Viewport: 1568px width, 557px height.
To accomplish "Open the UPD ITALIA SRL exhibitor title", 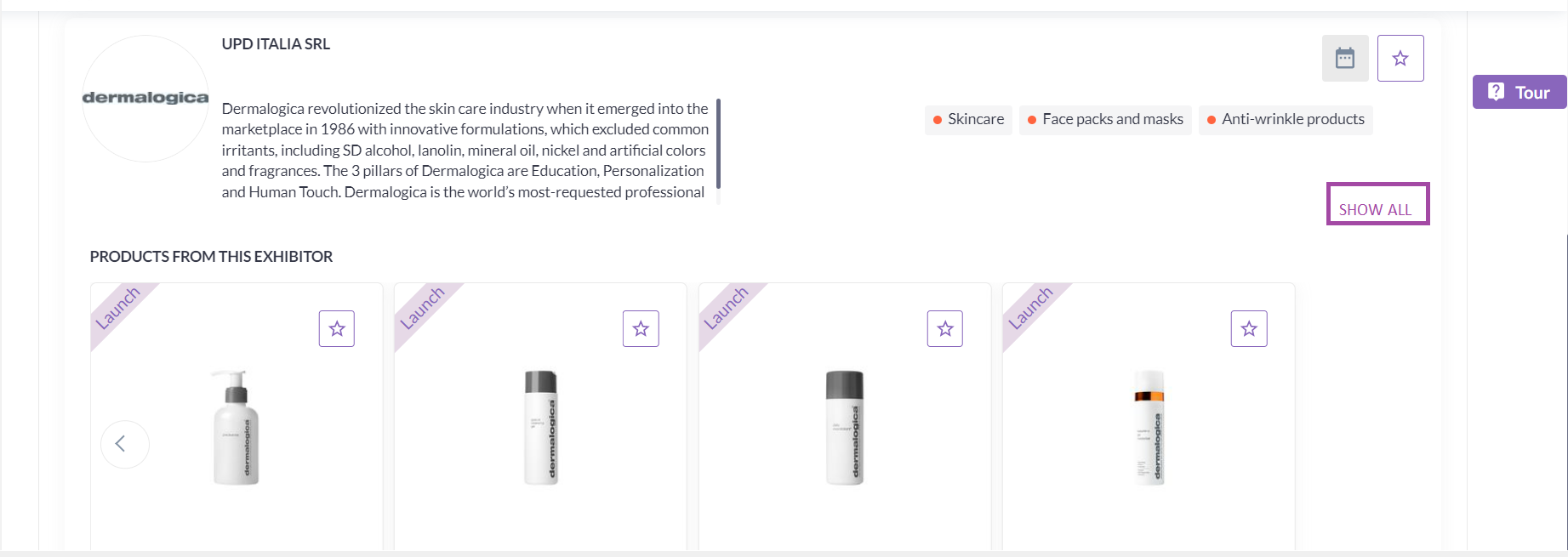I will (276, 44).
